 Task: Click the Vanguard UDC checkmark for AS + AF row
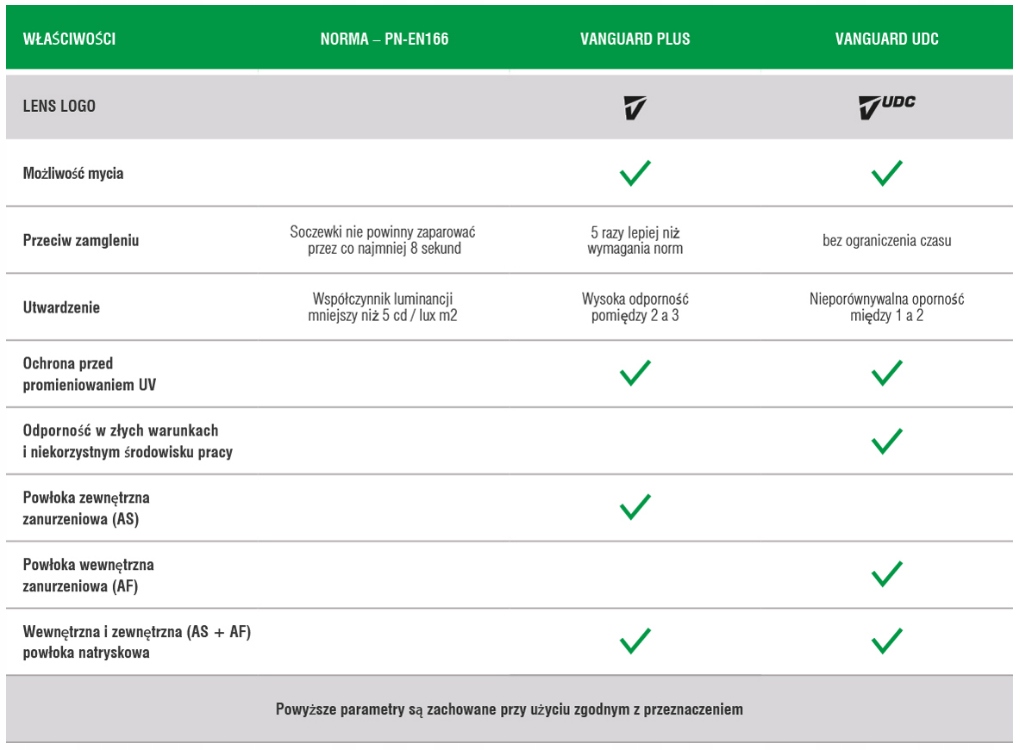[x=887, y=641]
